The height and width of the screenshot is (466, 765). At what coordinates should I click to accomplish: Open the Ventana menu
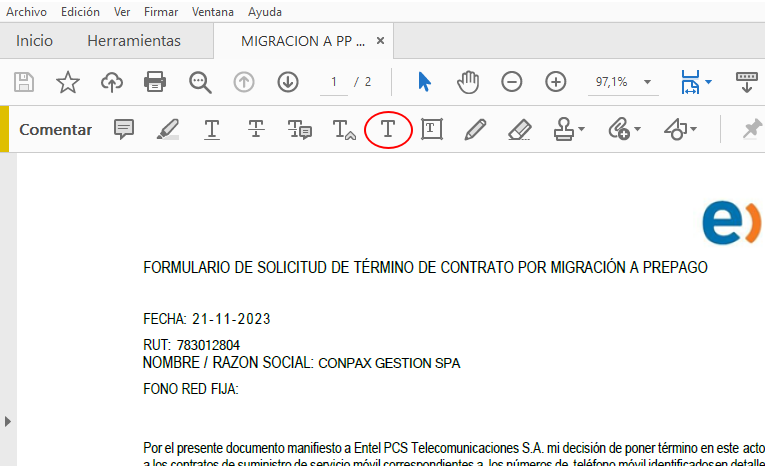213,12
